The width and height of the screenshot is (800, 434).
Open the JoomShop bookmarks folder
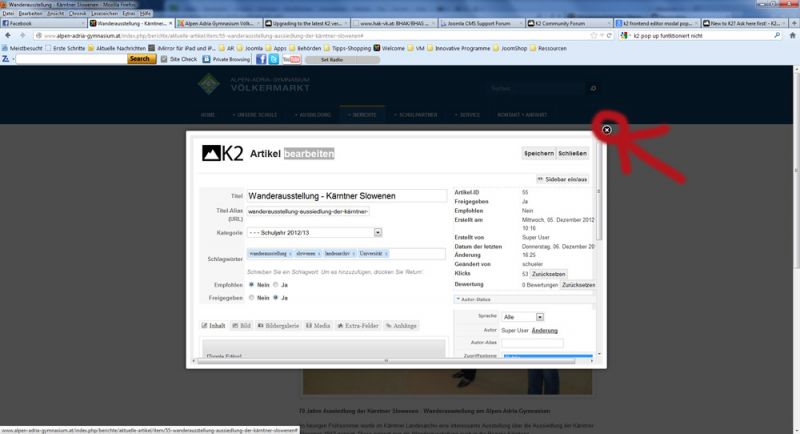tap(509, 48)
